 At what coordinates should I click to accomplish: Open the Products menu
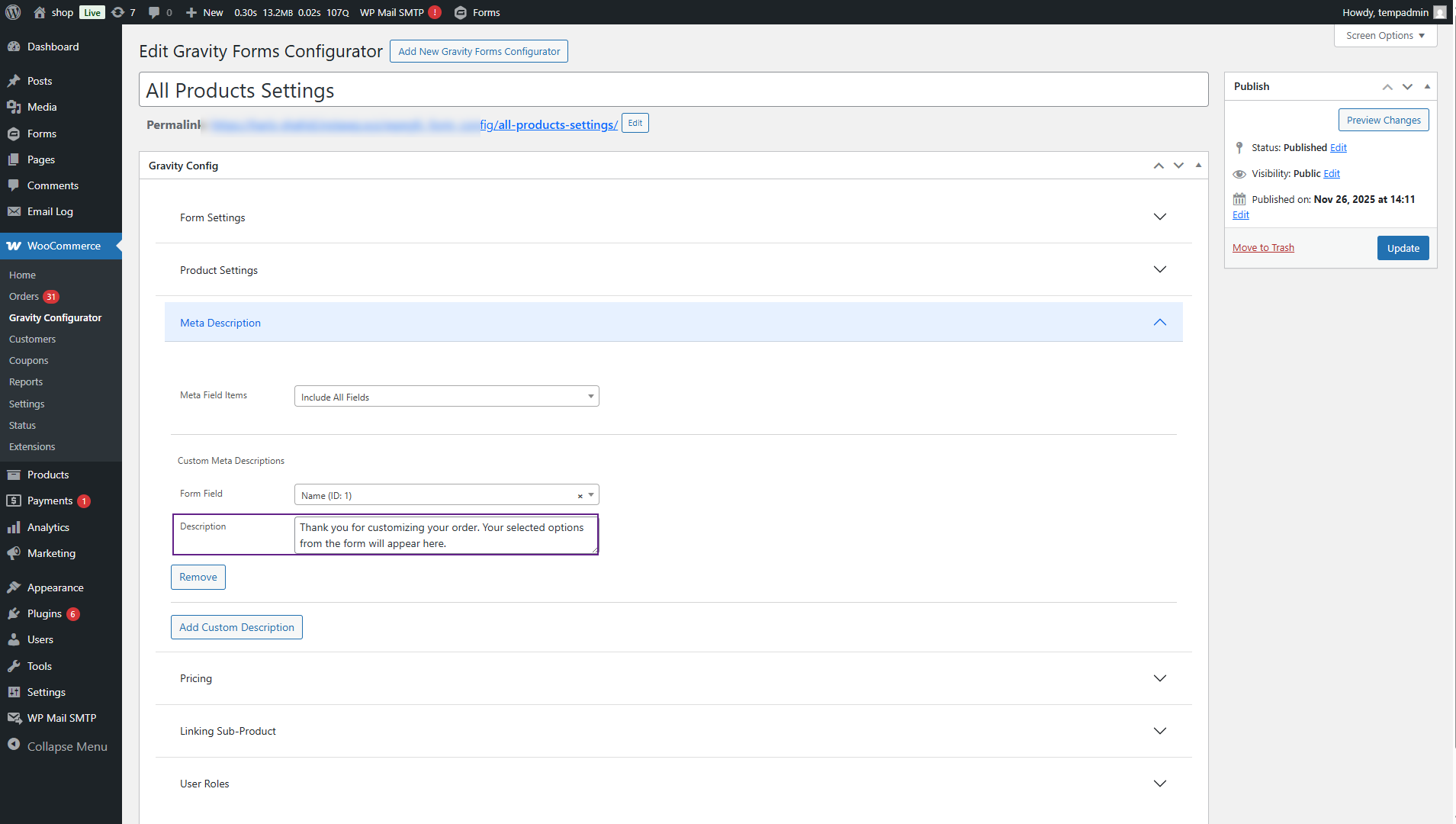point(47,475)
